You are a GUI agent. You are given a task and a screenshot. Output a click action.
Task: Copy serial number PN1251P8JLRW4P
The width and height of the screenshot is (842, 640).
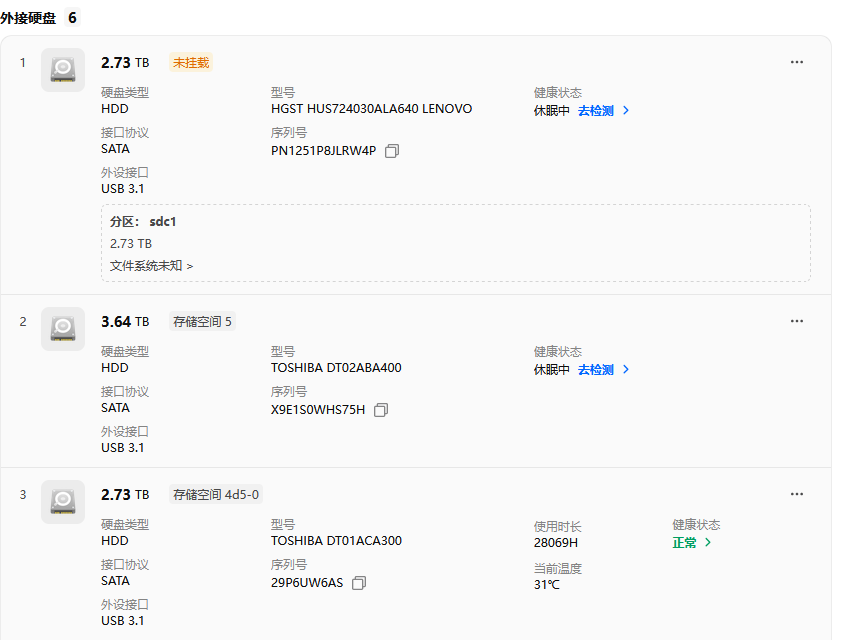[391, 150]
